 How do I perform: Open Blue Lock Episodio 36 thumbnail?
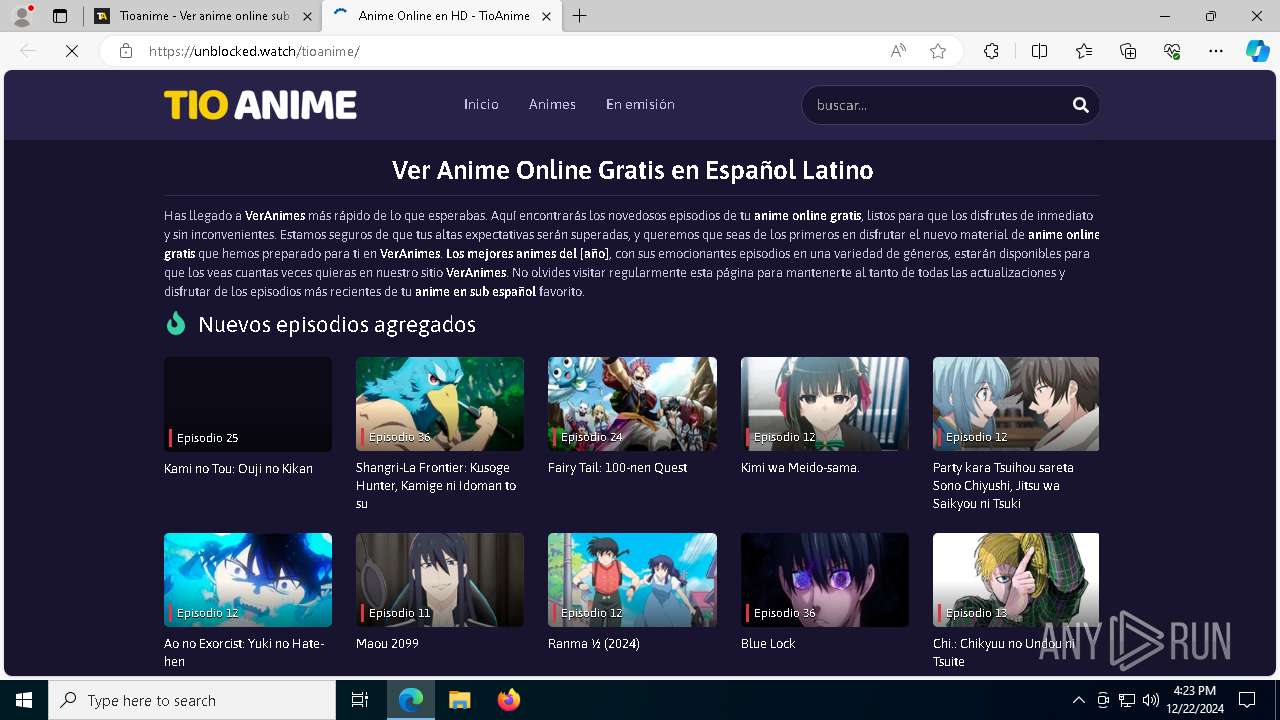click(x=825, y=580)
